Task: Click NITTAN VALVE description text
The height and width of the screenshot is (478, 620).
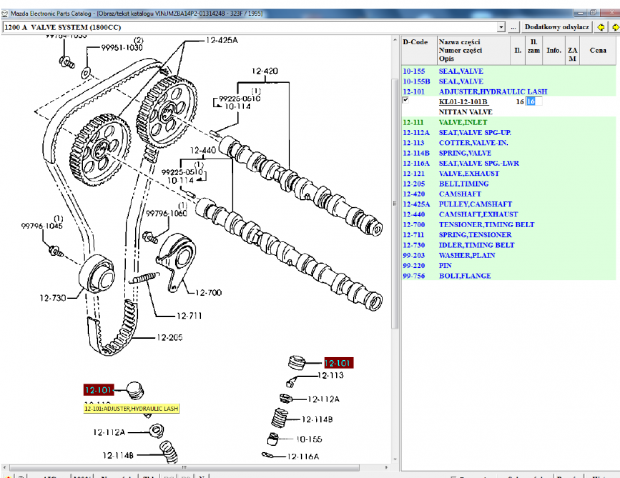Action: pyautogui.click(x=465, y=112)
